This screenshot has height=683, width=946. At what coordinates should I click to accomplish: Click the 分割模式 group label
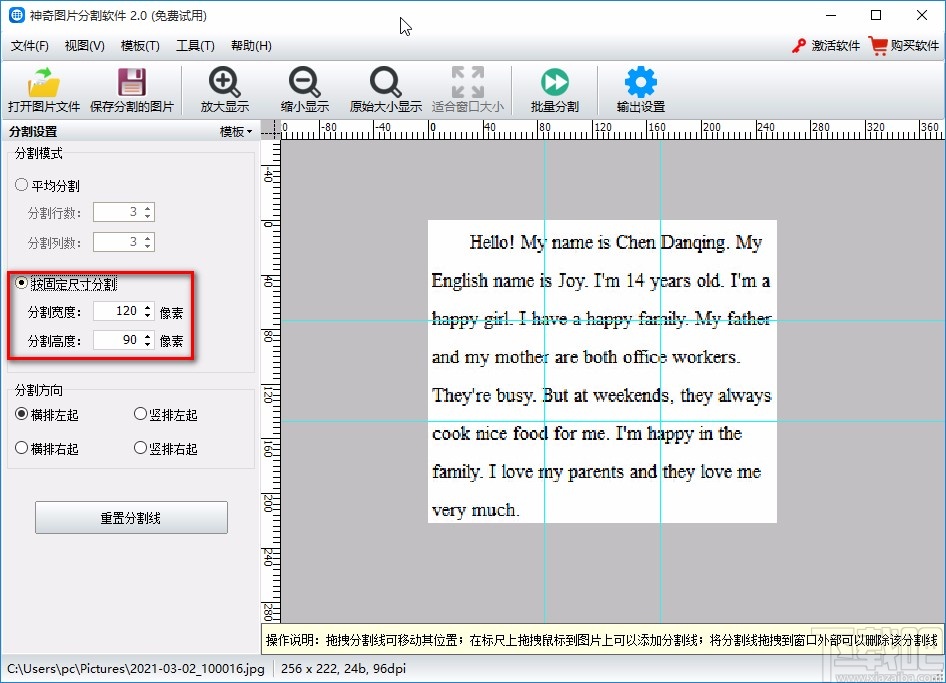click(39, 153)
